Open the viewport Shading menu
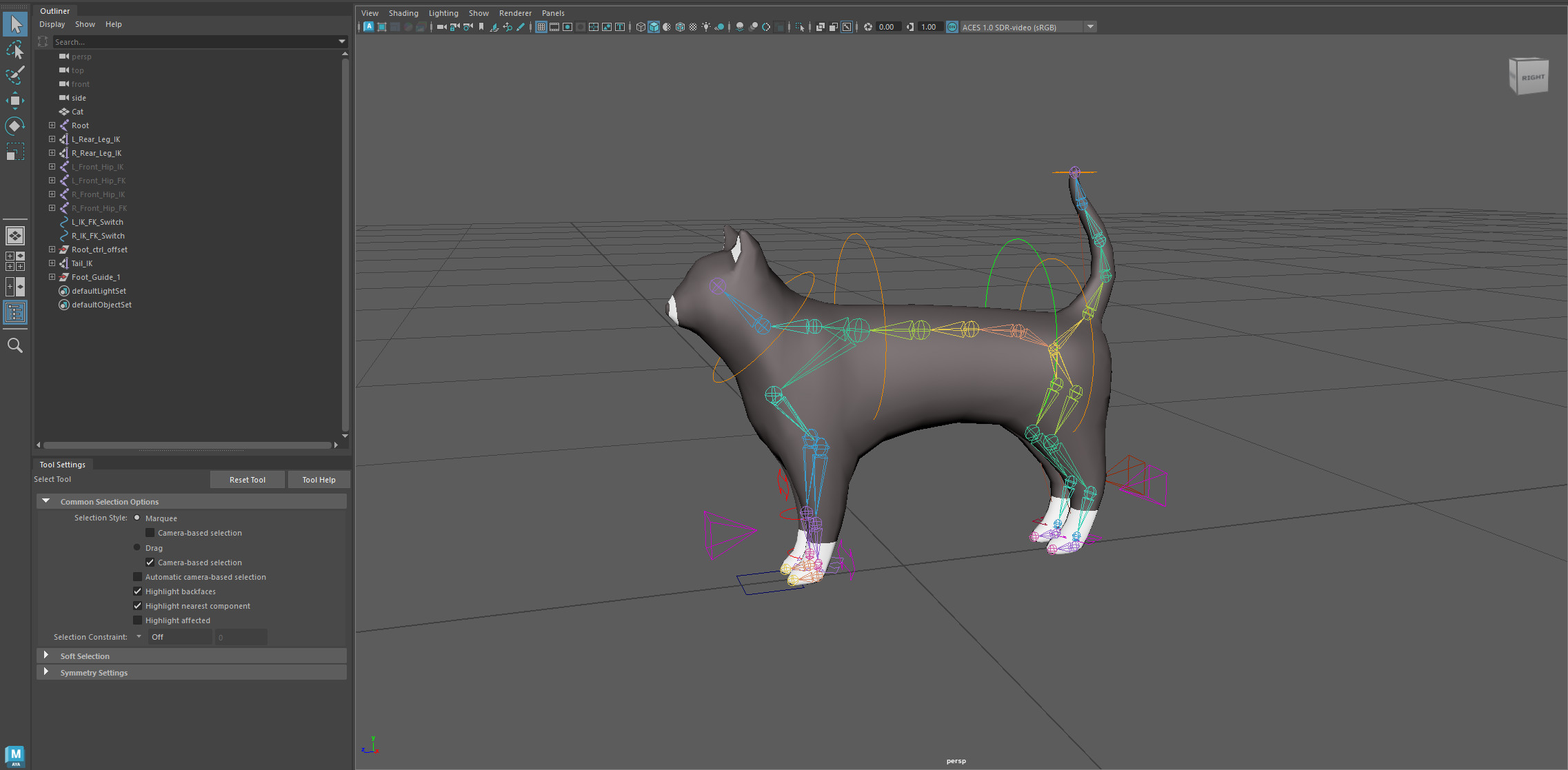Screen dimensions: 1568x770 pyautogui.click(x=403, y=13)
